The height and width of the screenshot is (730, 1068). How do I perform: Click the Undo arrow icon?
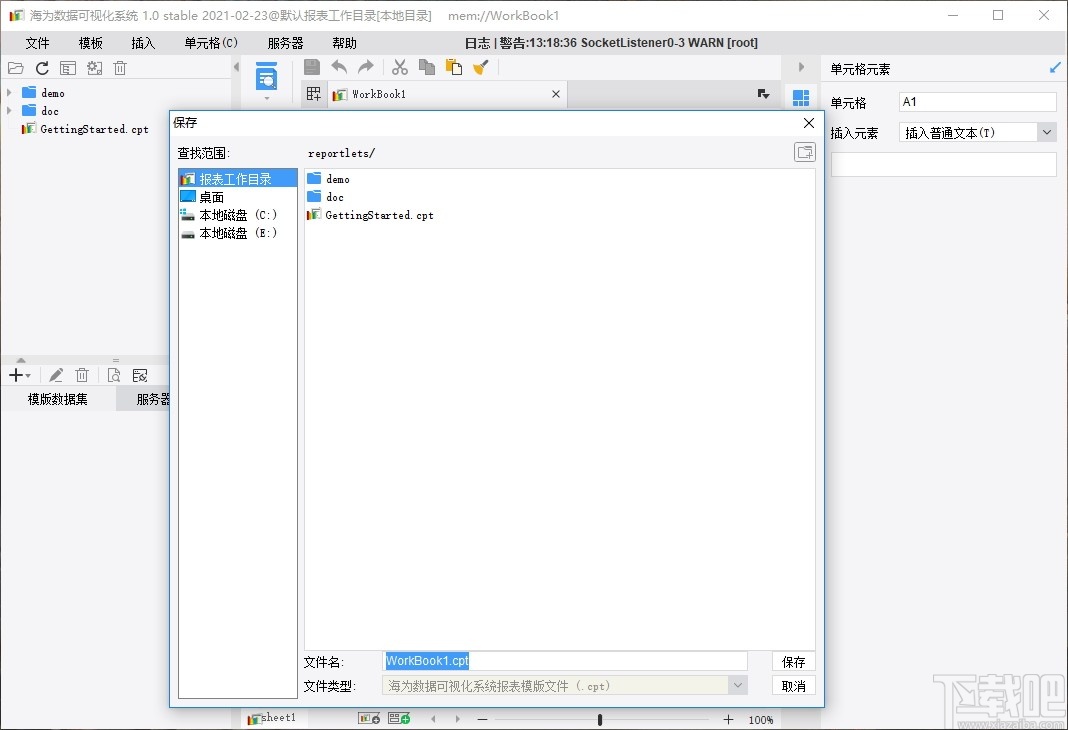[x=340, y=67]
